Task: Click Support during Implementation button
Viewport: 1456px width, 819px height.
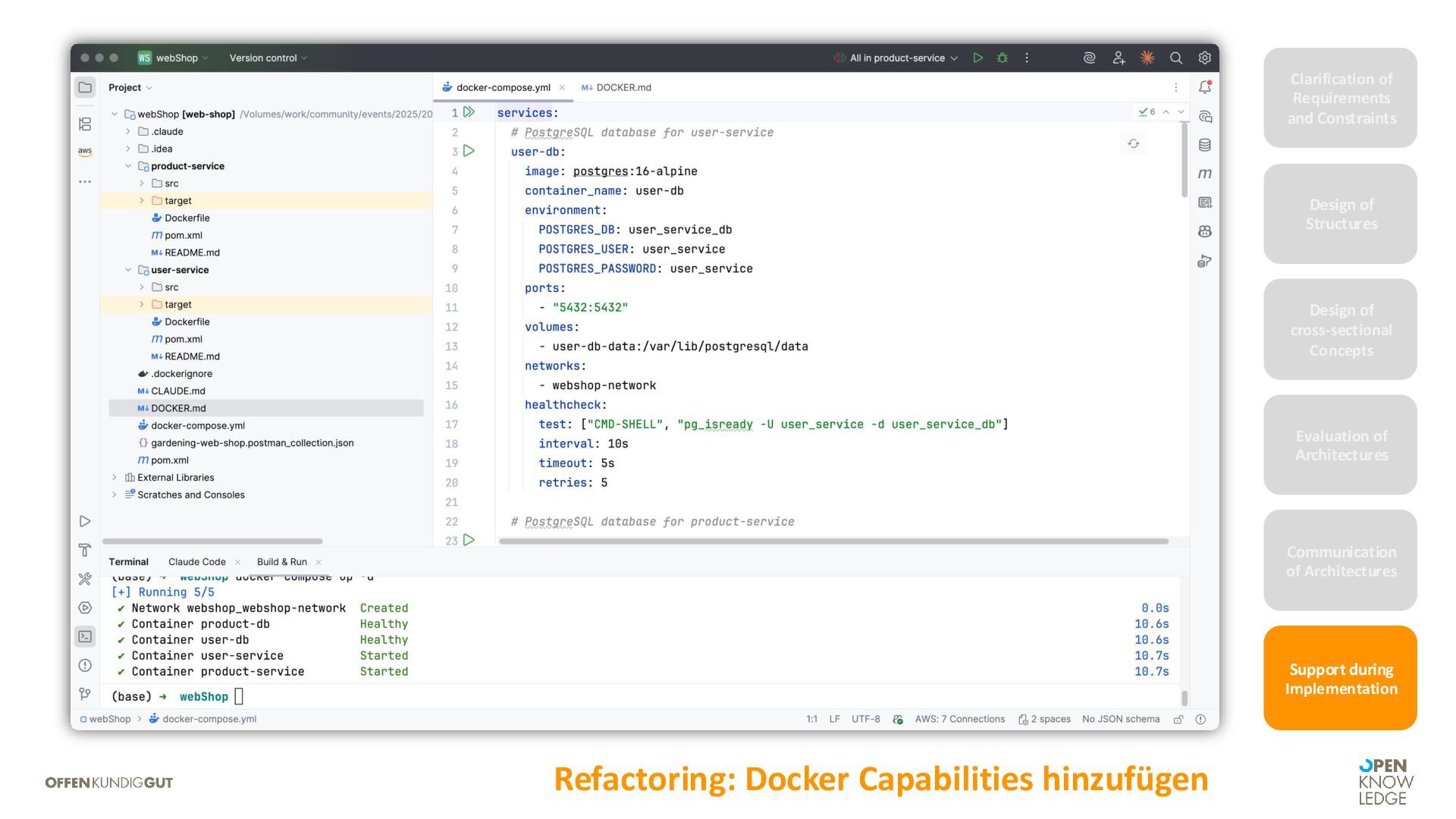Action: click(x=1340, y=678)
